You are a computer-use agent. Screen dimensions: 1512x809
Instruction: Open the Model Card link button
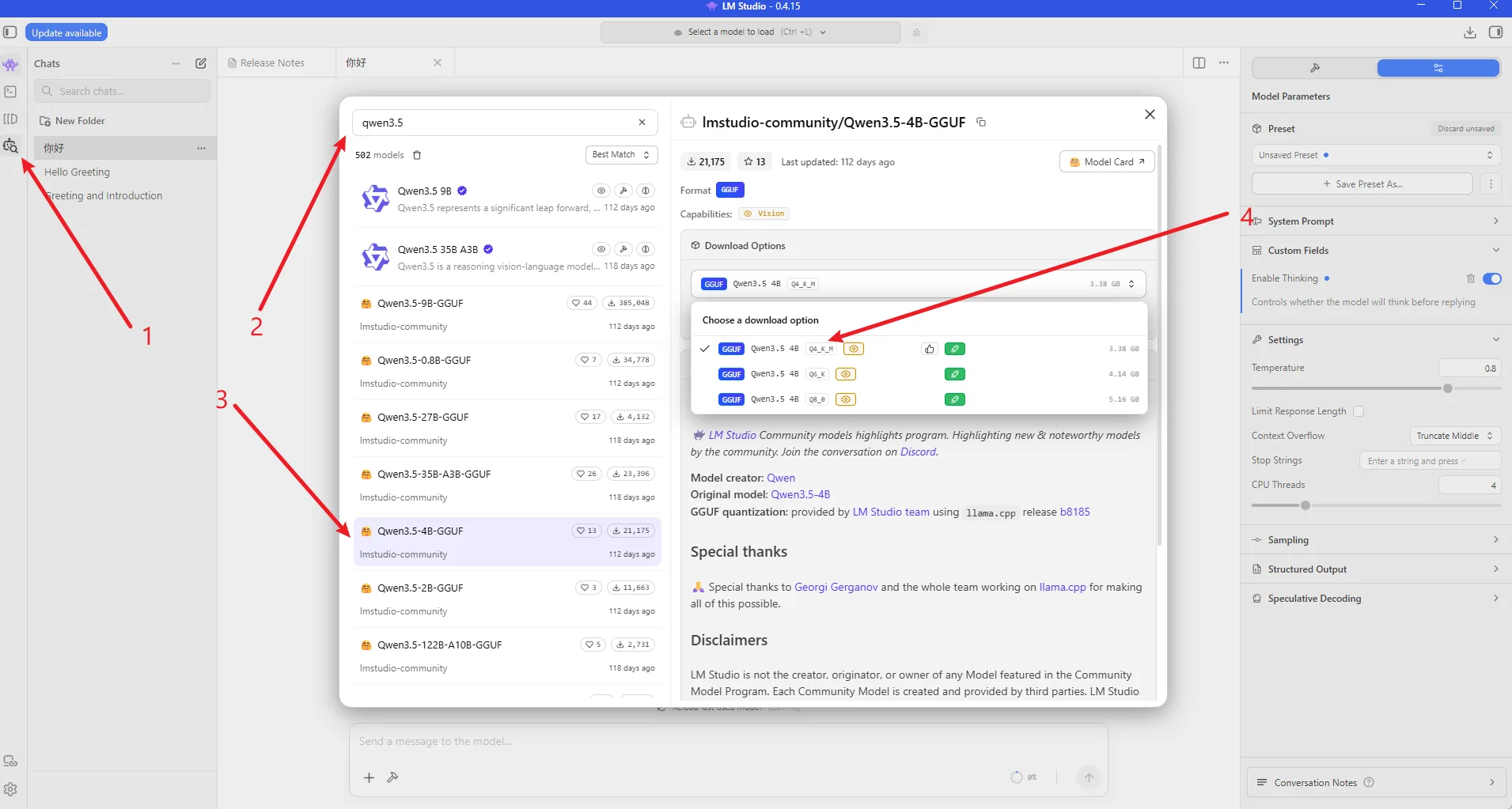[x=1107, y=161]
